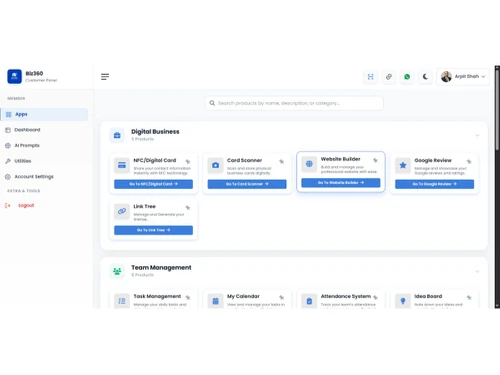Click the Team Management people icon
The image size is (500, 375).
[x=117, y=271]
